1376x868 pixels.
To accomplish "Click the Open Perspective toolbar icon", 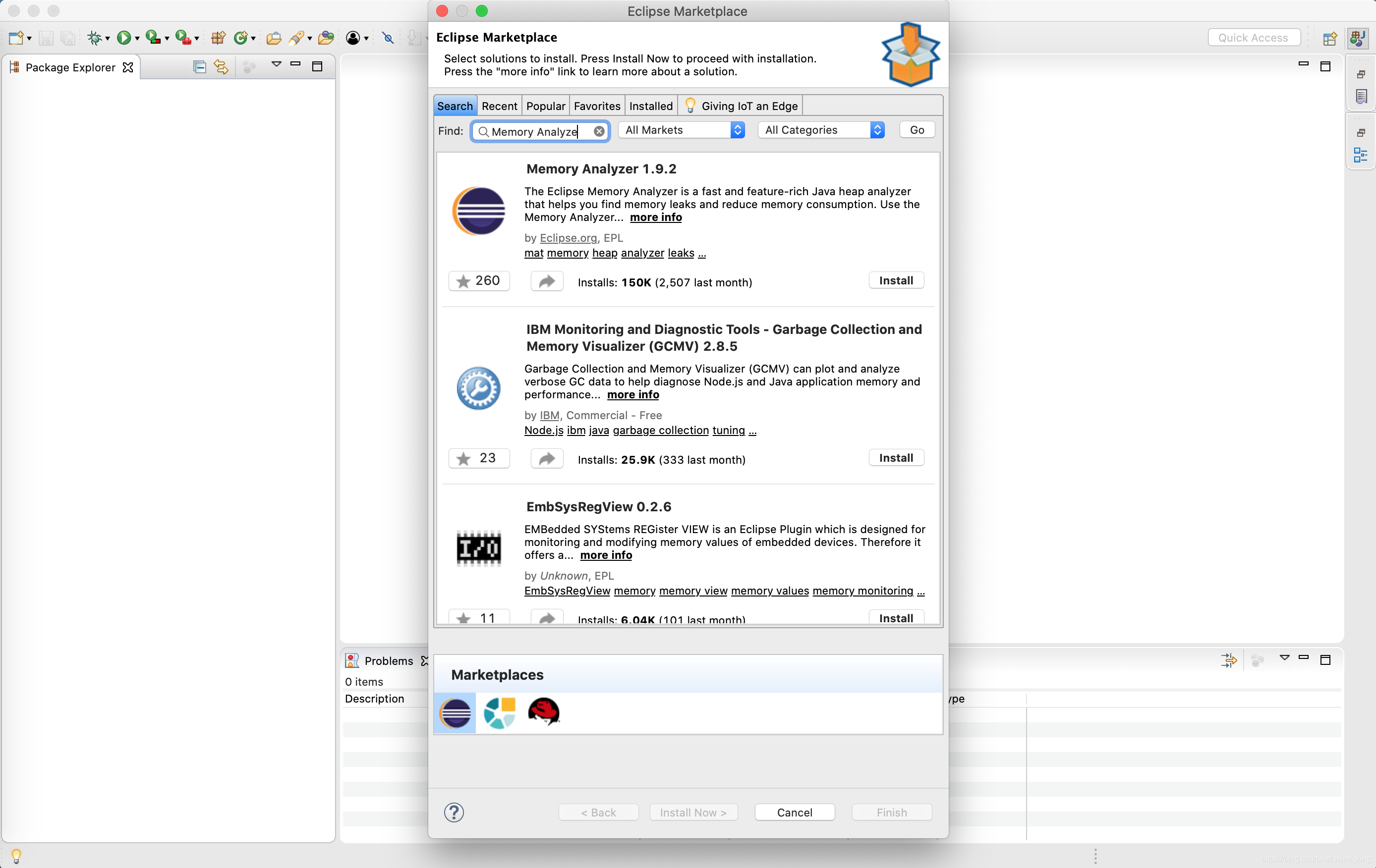I will [1330, 38].
